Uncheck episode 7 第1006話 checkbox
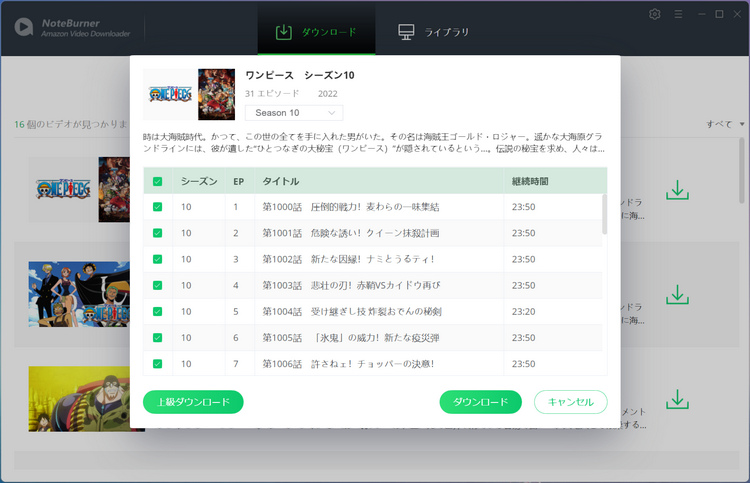750x483 pixels. click(x=157, y=364)
